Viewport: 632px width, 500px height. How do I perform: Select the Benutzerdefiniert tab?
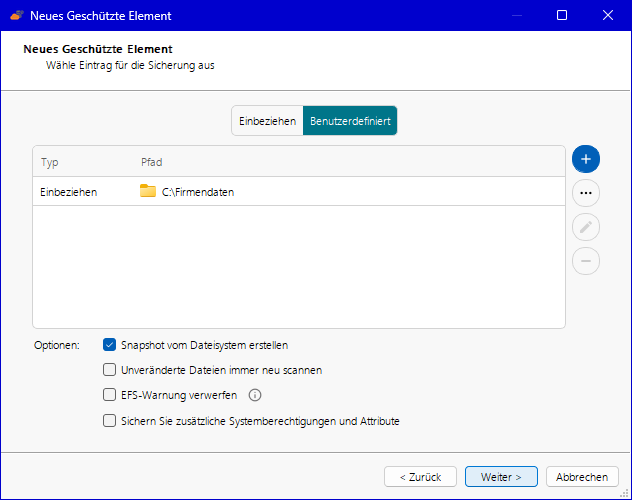[x=350, y=121]
